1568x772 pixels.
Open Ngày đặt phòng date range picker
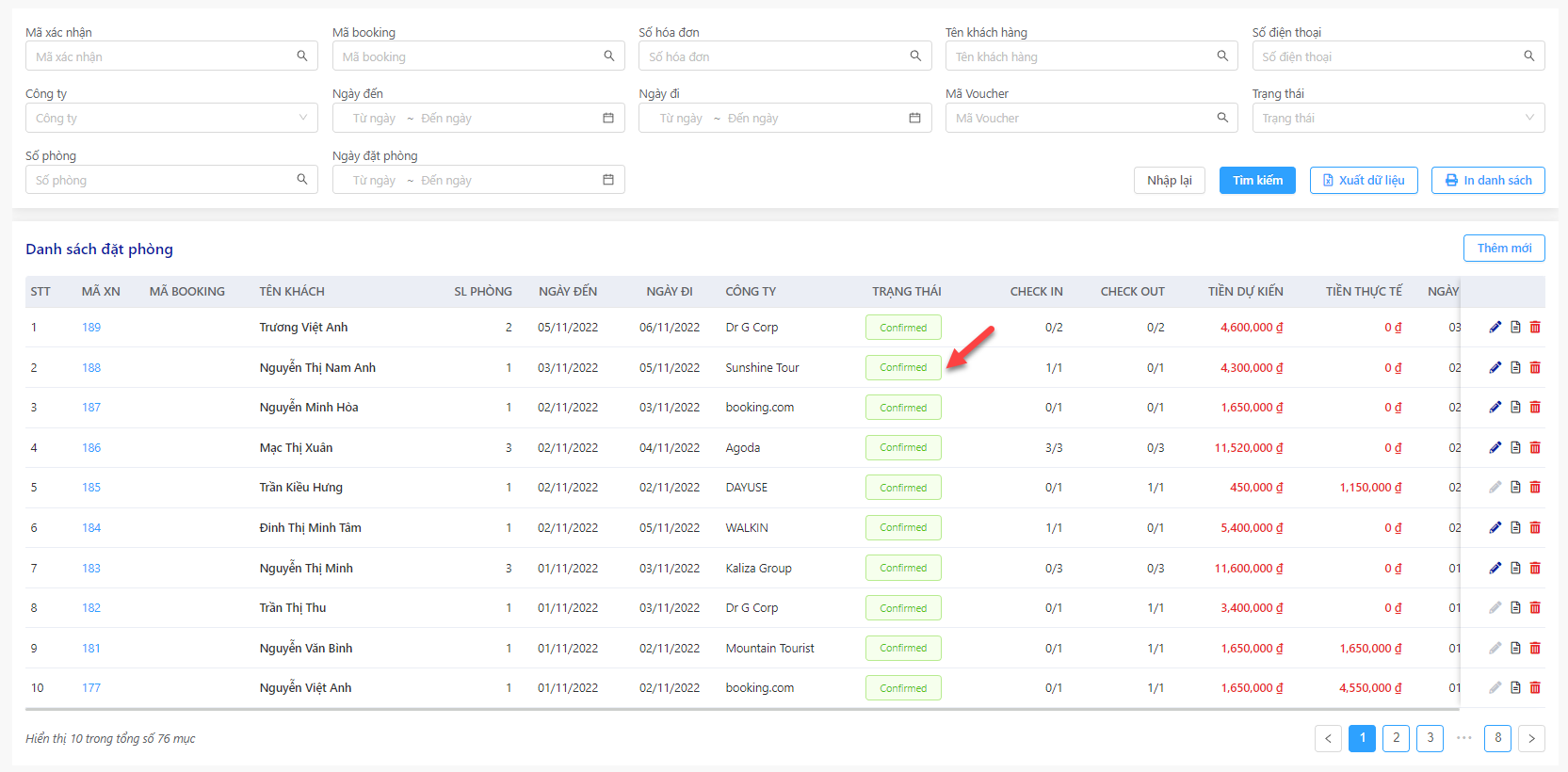point(478,180)
